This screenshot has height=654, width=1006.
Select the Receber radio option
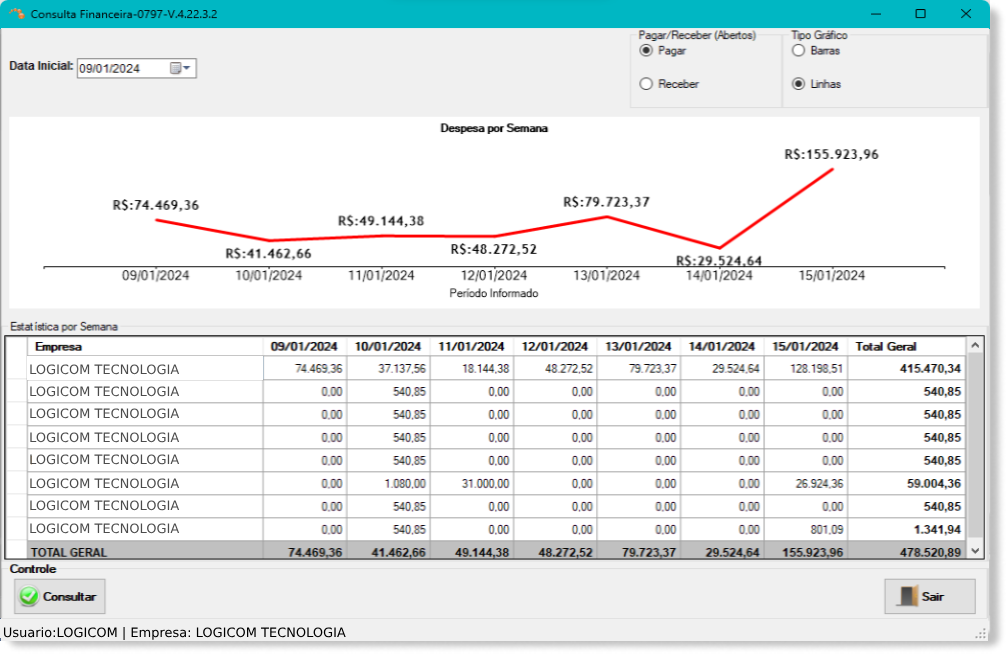[x=646, y=84]
